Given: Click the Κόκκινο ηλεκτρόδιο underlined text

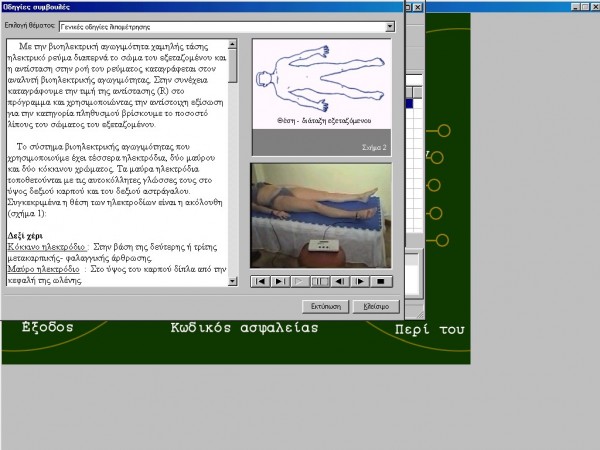Looking at the screenshot, I should point(46,246).
